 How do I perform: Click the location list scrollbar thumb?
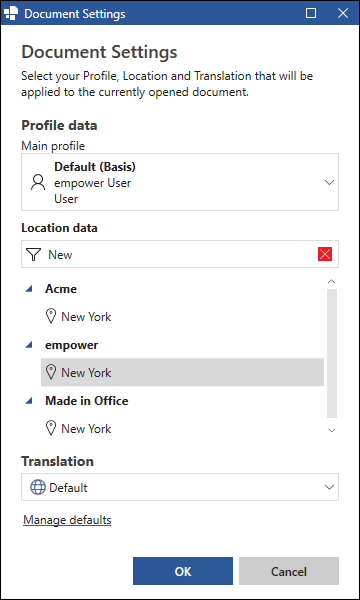coord(332,353)
